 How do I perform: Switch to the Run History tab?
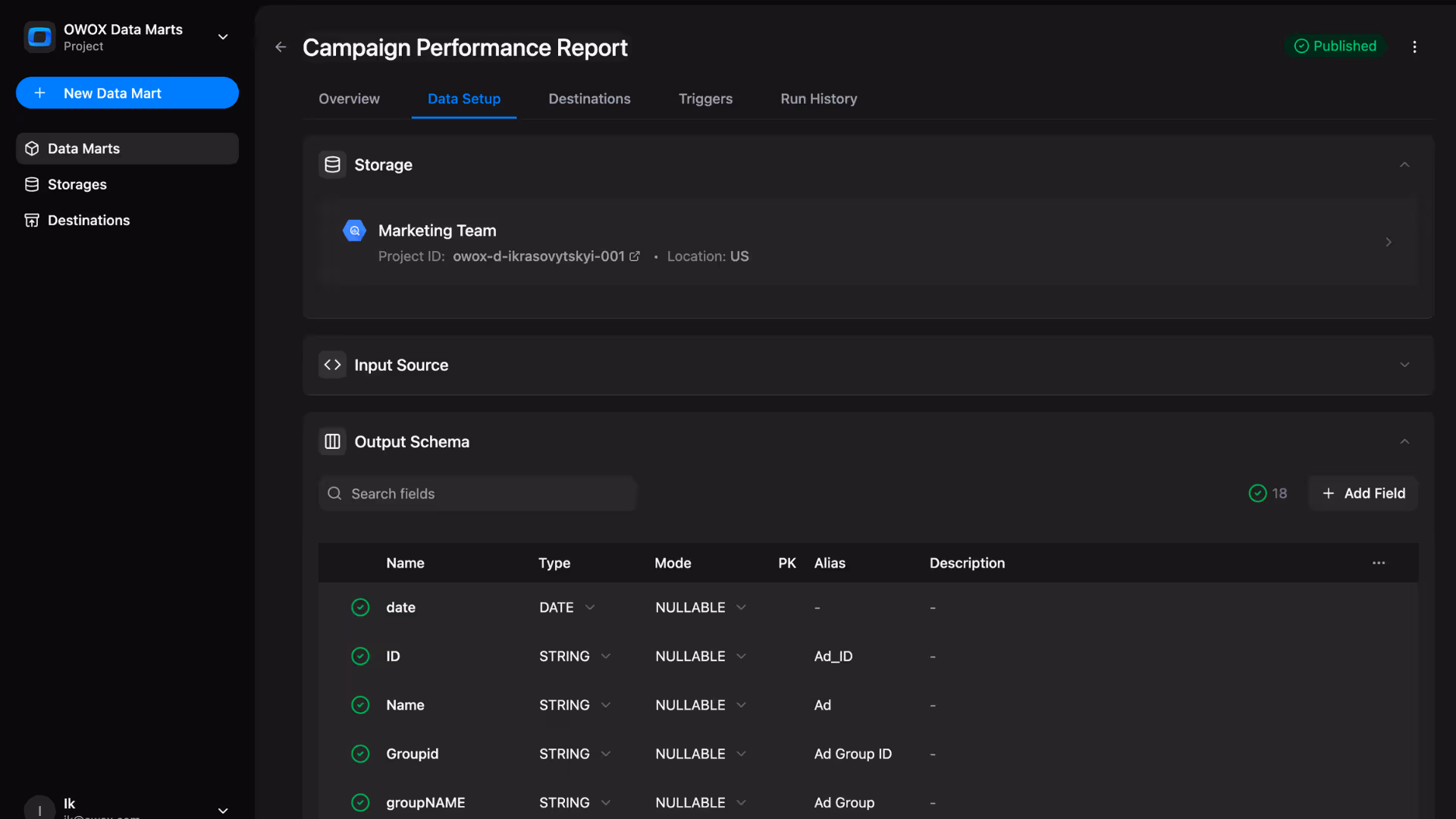click(x=817, y=99)
